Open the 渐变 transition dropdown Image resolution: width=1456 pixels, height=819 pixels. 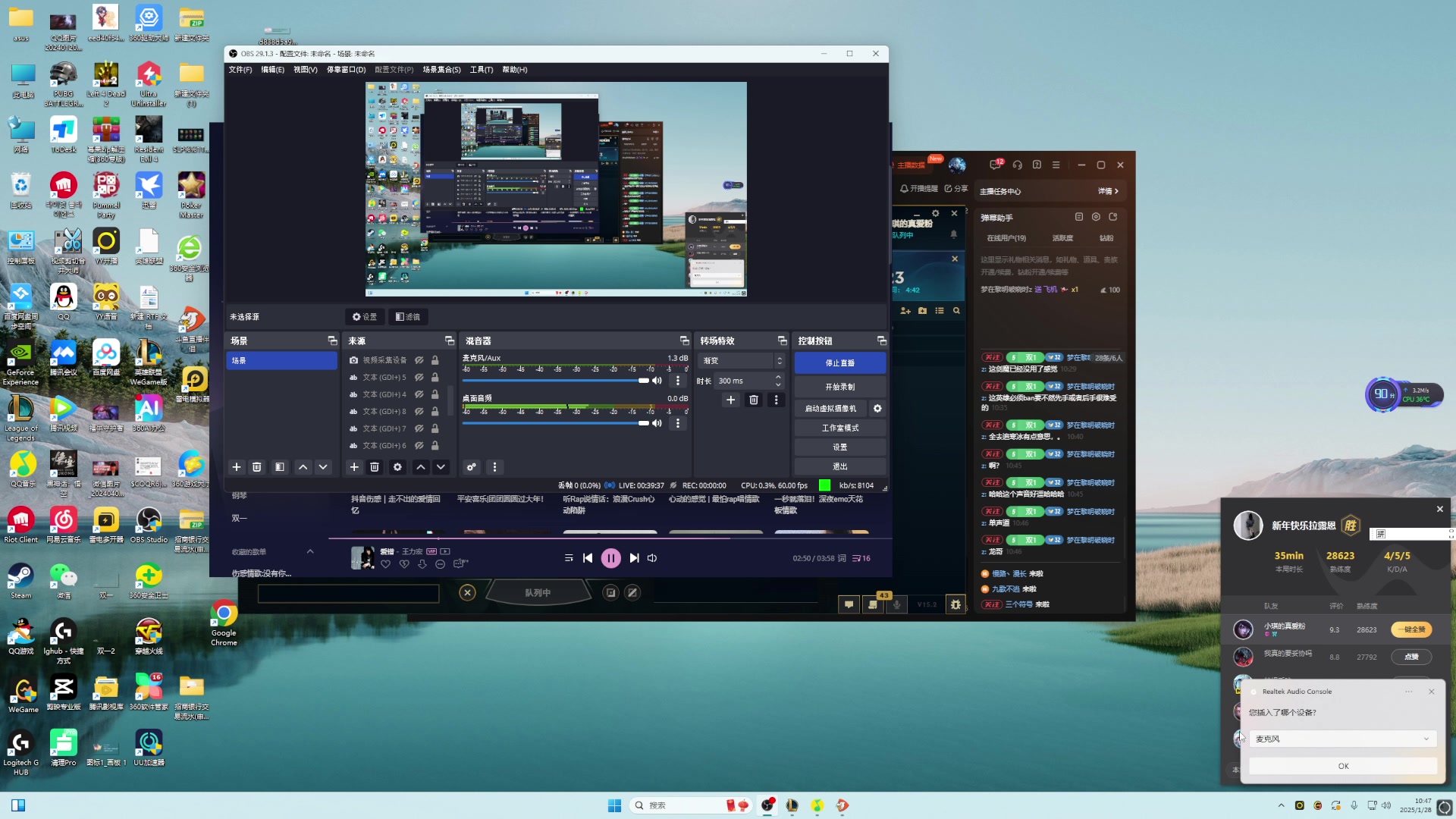coord(742,361)
